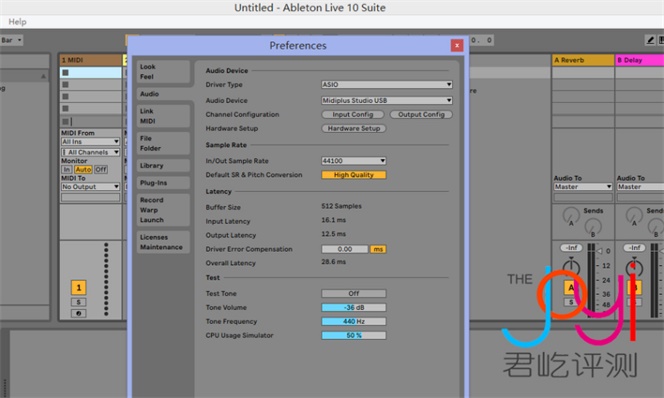Turn on the Test Tone toggle
664x398 pixels.
[354, 293]
